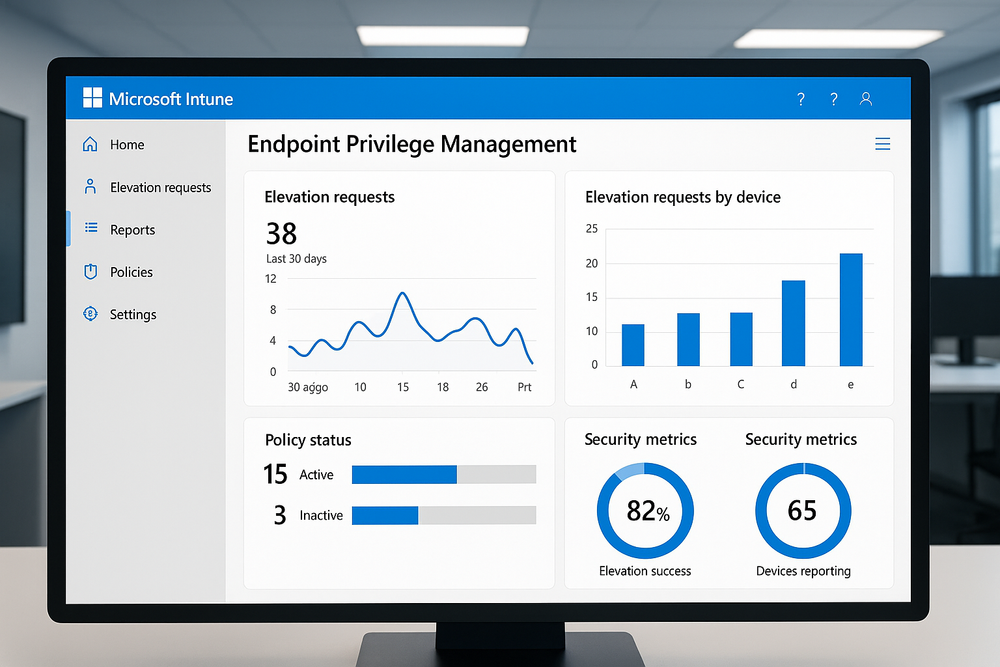
Task: Click the 38 requests count
Action: [281, 233]
